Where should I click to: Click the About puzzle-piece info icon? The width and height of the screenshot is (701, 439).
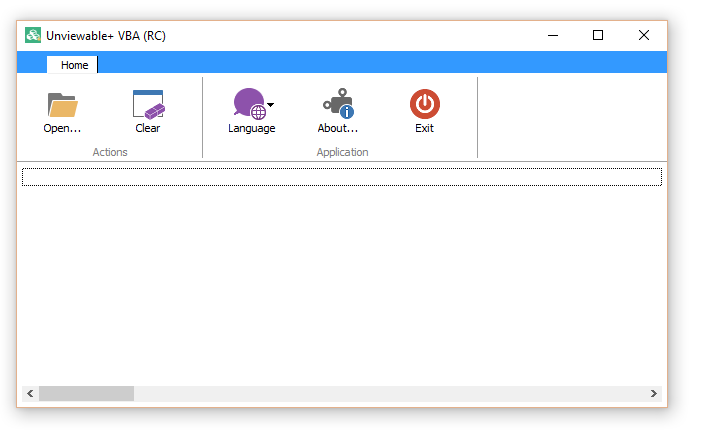tap(337, 104)
